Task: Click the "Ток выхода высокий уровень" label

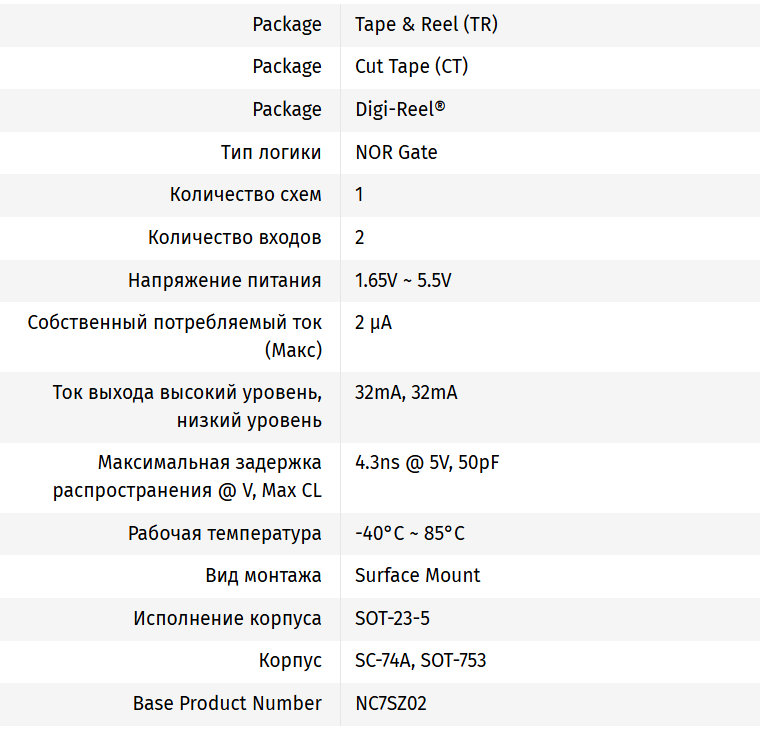Action: [187, 393]
